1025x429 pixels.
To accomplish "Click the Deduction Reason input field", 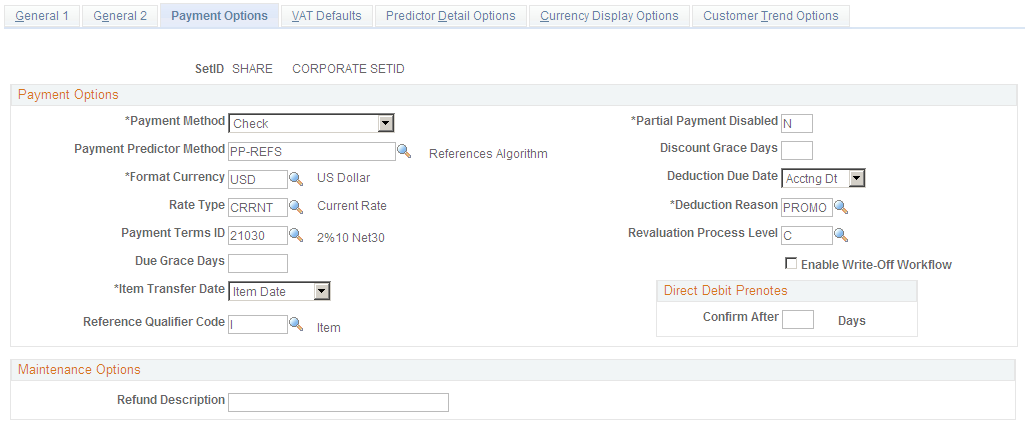I will (807, 207).
